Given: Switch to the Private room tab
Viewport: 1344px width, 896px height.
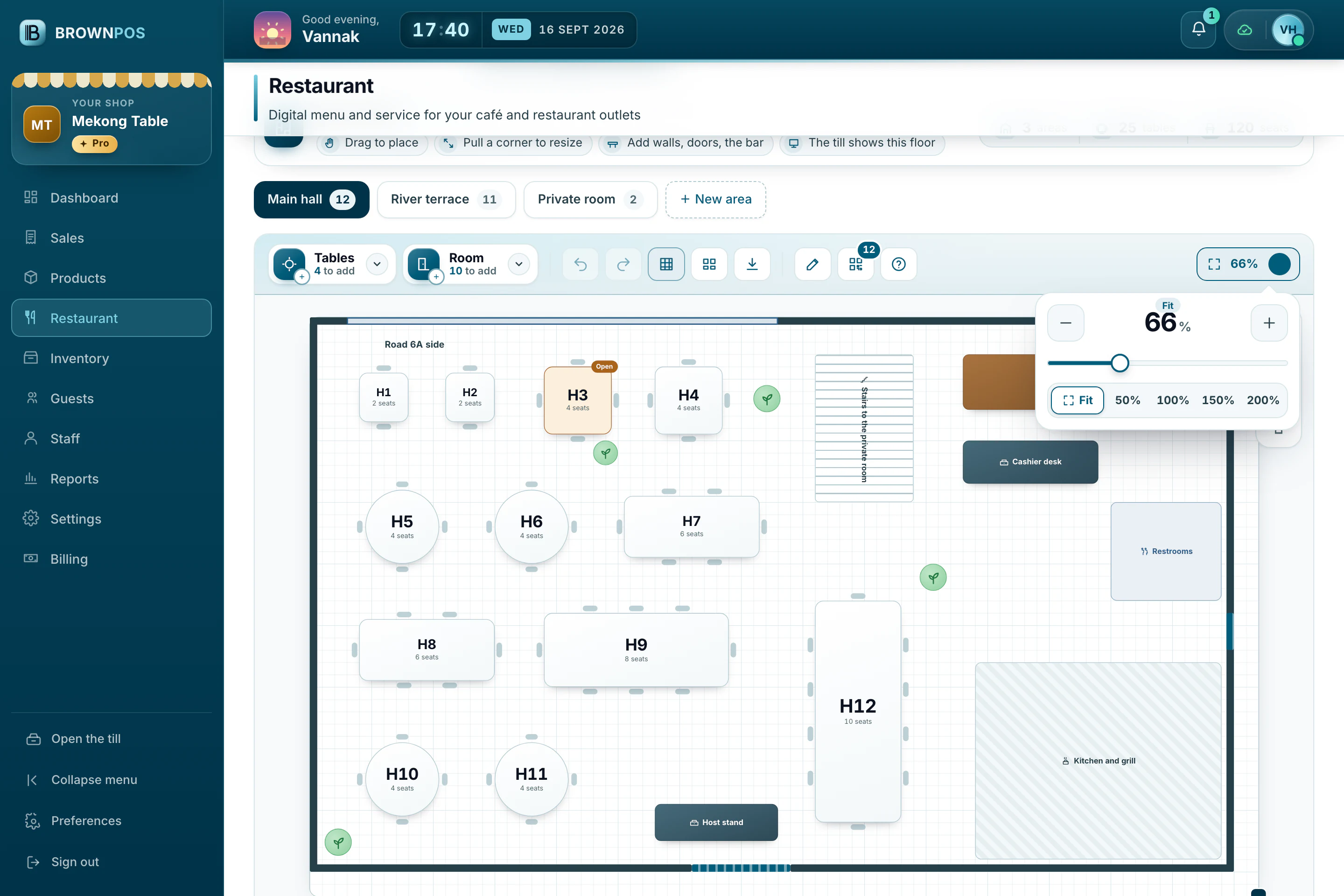Looking at the screenshot, I should click(x=590, y=199).
